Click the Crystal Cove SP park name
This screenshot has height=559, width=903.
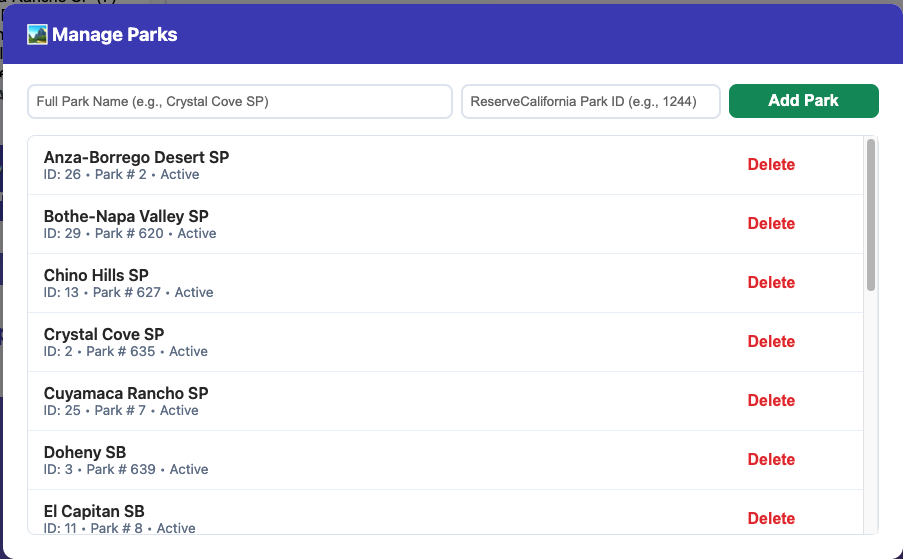point(104,335)
